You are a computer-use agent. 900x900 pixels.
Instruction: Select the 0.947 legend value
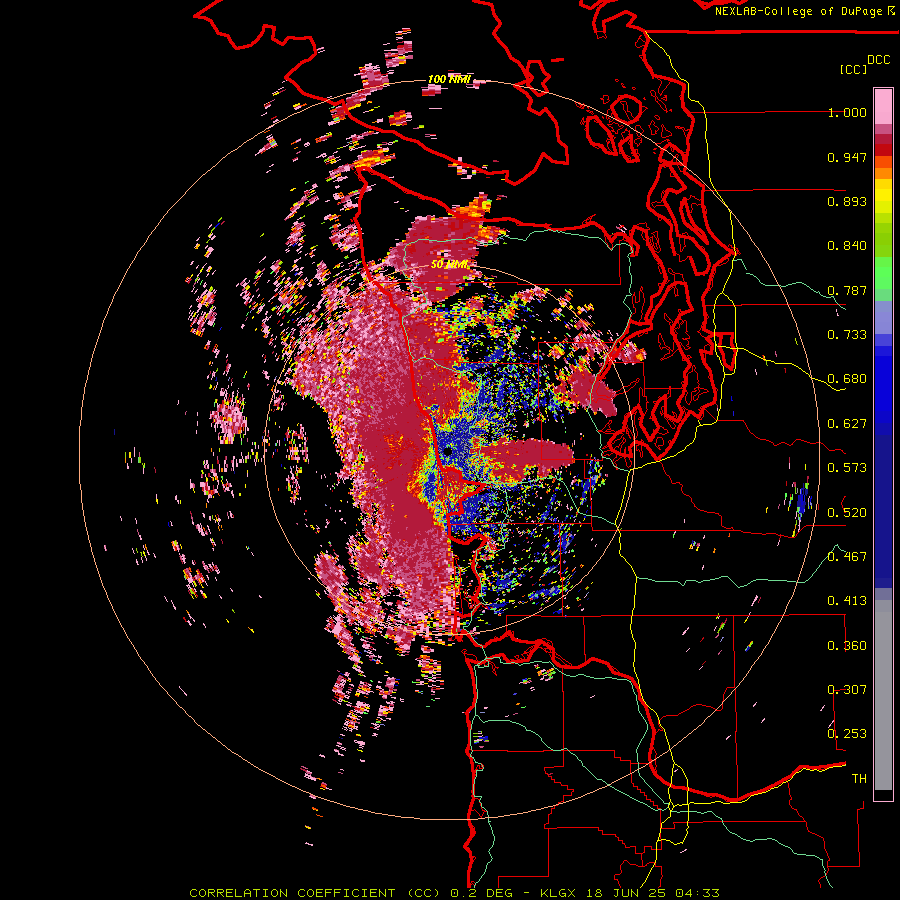[847, 157]
